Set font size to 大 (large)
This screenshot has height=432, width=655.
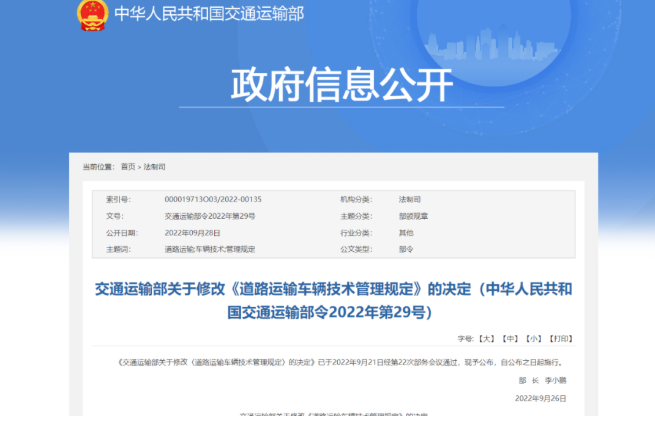coord(486,339)
